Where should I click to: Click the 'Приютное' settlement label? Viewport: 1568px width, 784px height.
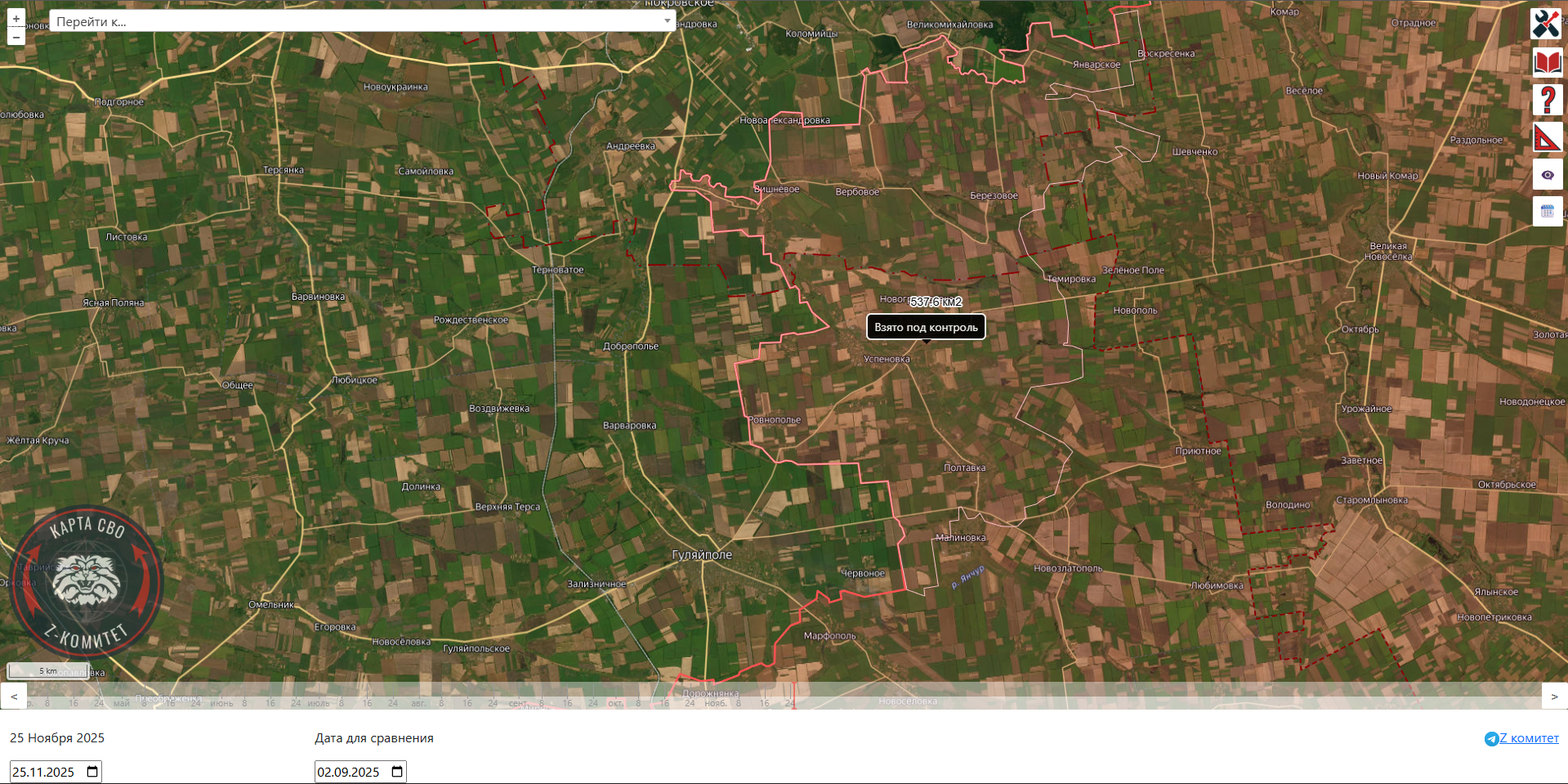(x=1198, y=450)
